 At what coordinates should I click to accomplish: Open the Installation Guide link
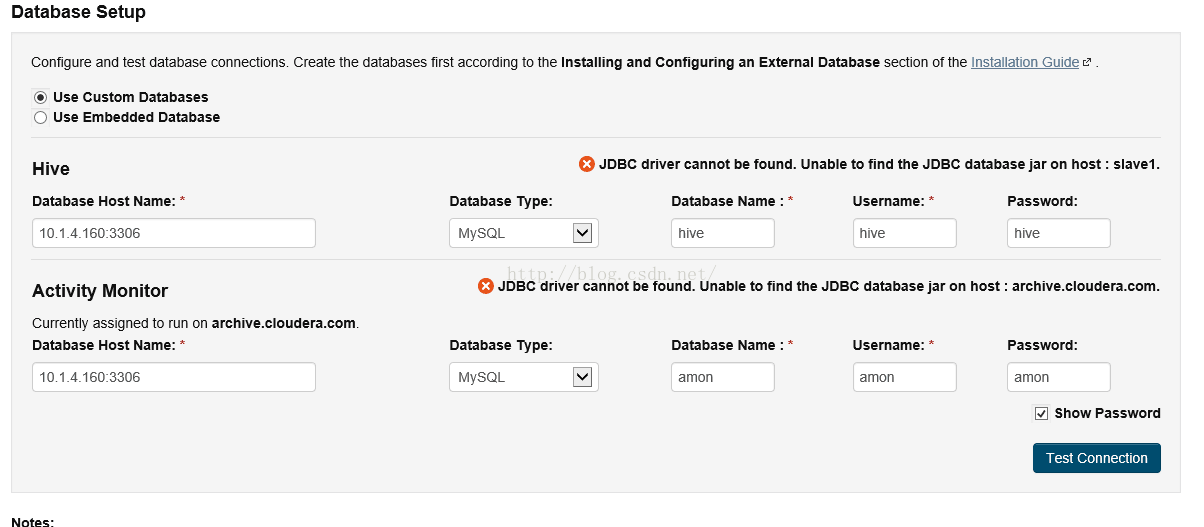(1025, 62)
